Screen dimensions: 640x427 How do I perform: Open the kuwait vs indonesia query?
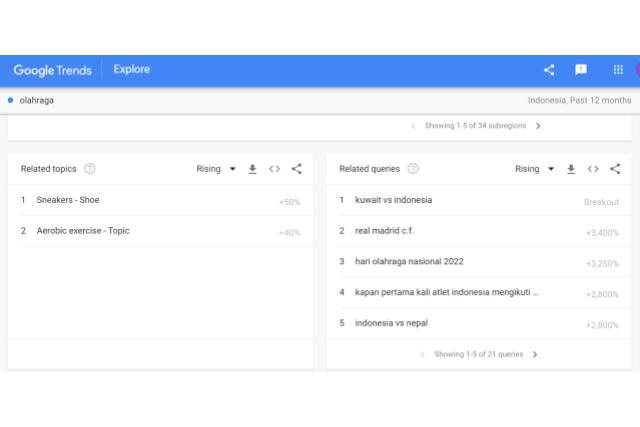479,200
